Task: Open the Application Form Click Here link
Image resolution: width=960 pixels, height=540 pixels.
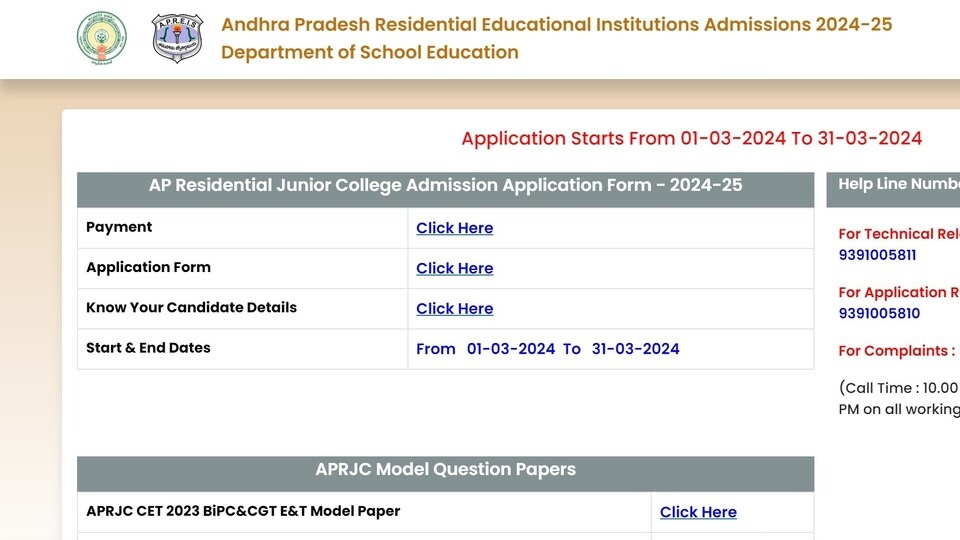Action: click(454, 268)
